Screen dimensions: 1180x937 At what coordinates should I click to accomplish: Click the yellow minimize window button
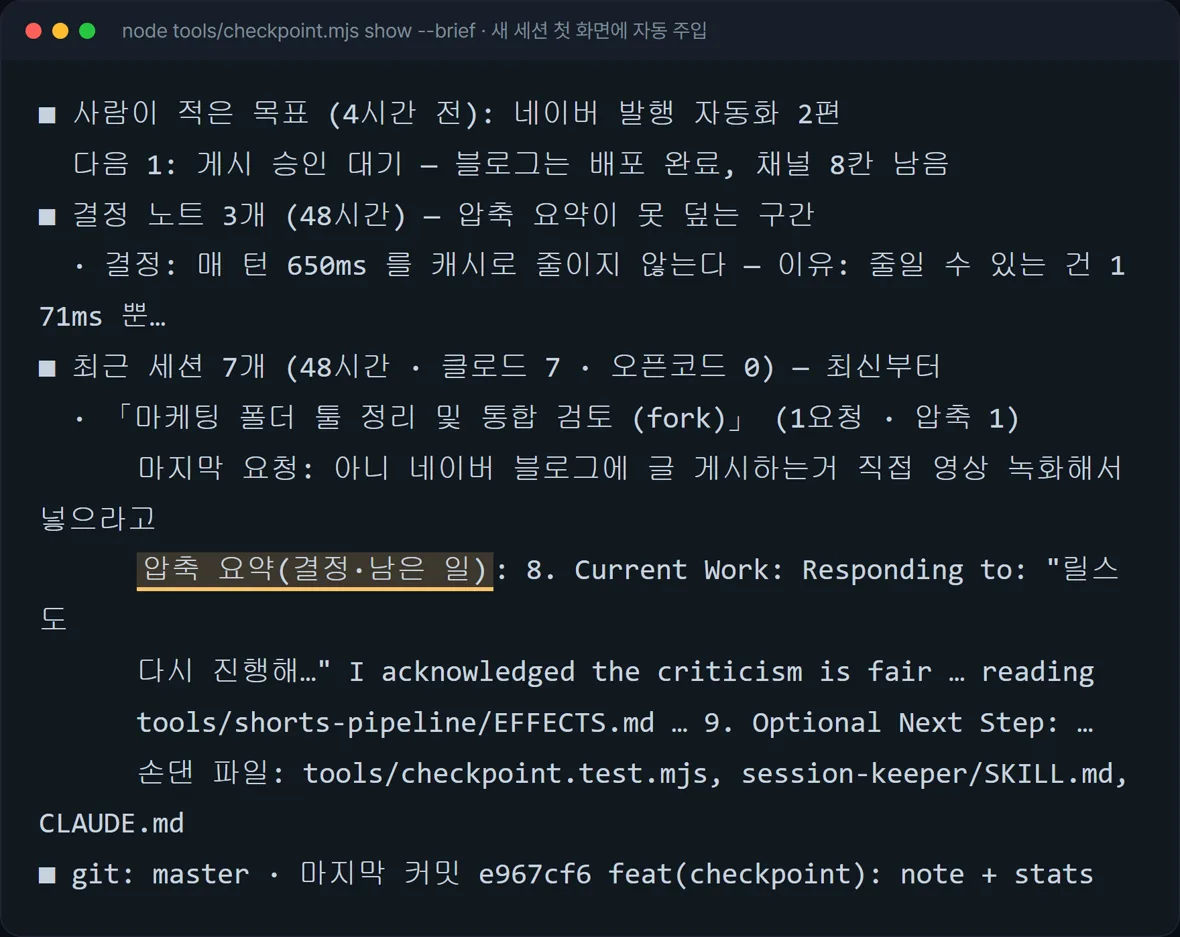tap(60, 31)
